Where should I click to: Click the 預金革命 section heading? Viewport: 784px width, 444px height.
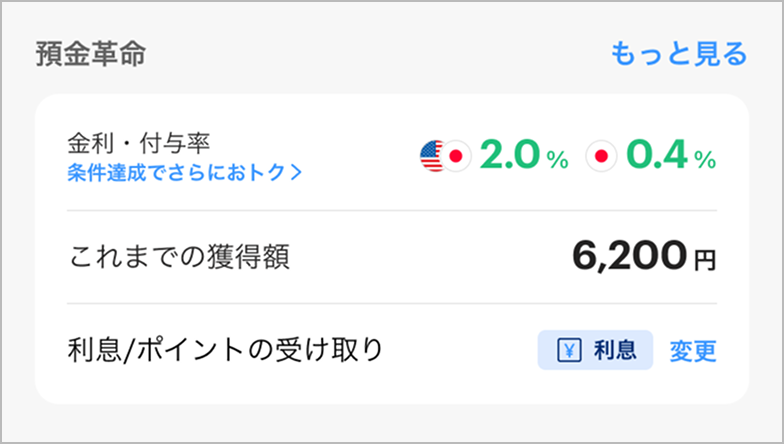click(90, 53)
